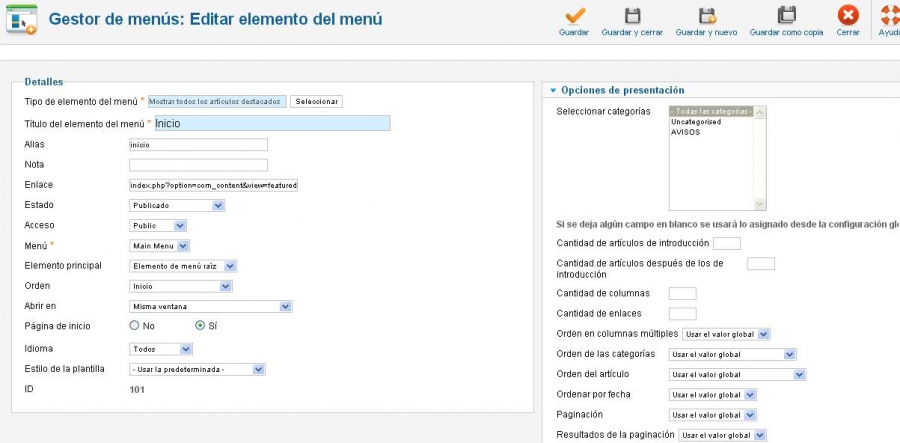This screenshot has width=900, height=443.
Task: Open the Orden dropdown showing Inicio
Action: click(x=181, y=286)
